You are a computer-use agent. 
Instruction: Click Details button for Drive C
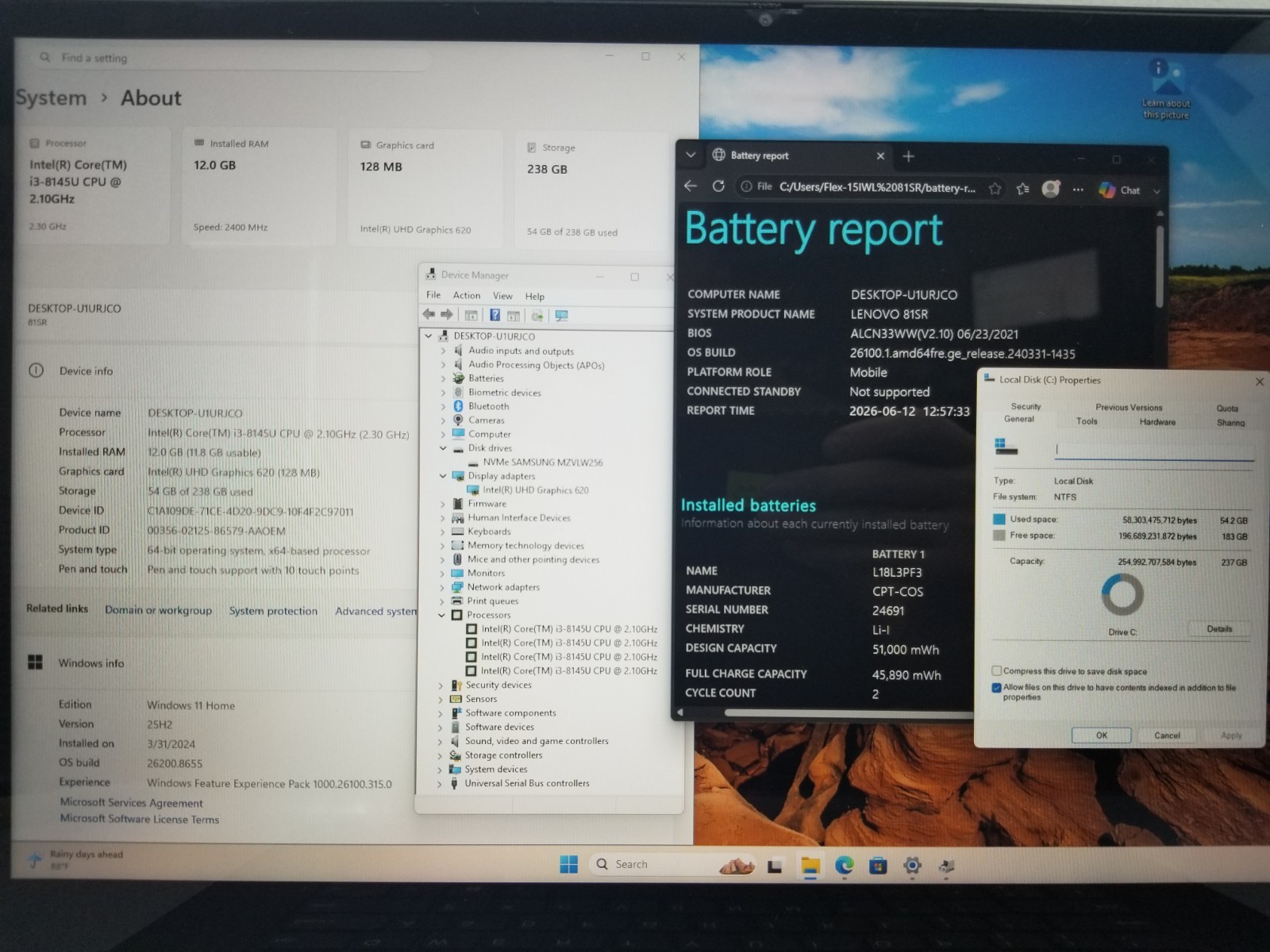click(x=1219, y=629)
